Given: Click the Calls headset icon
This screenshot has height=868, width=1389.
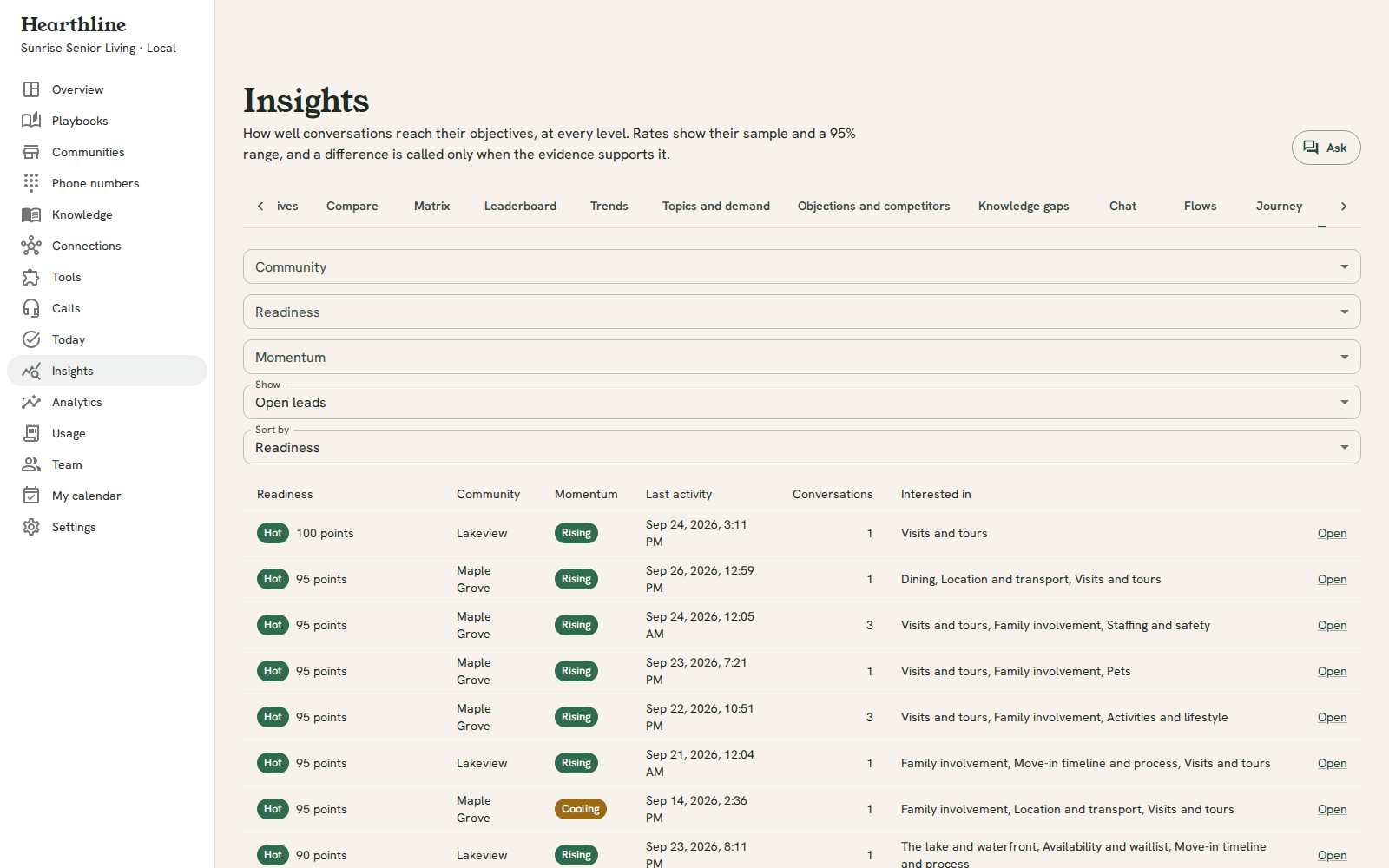Looking at the screenshot, I should (x=31, y=308).
